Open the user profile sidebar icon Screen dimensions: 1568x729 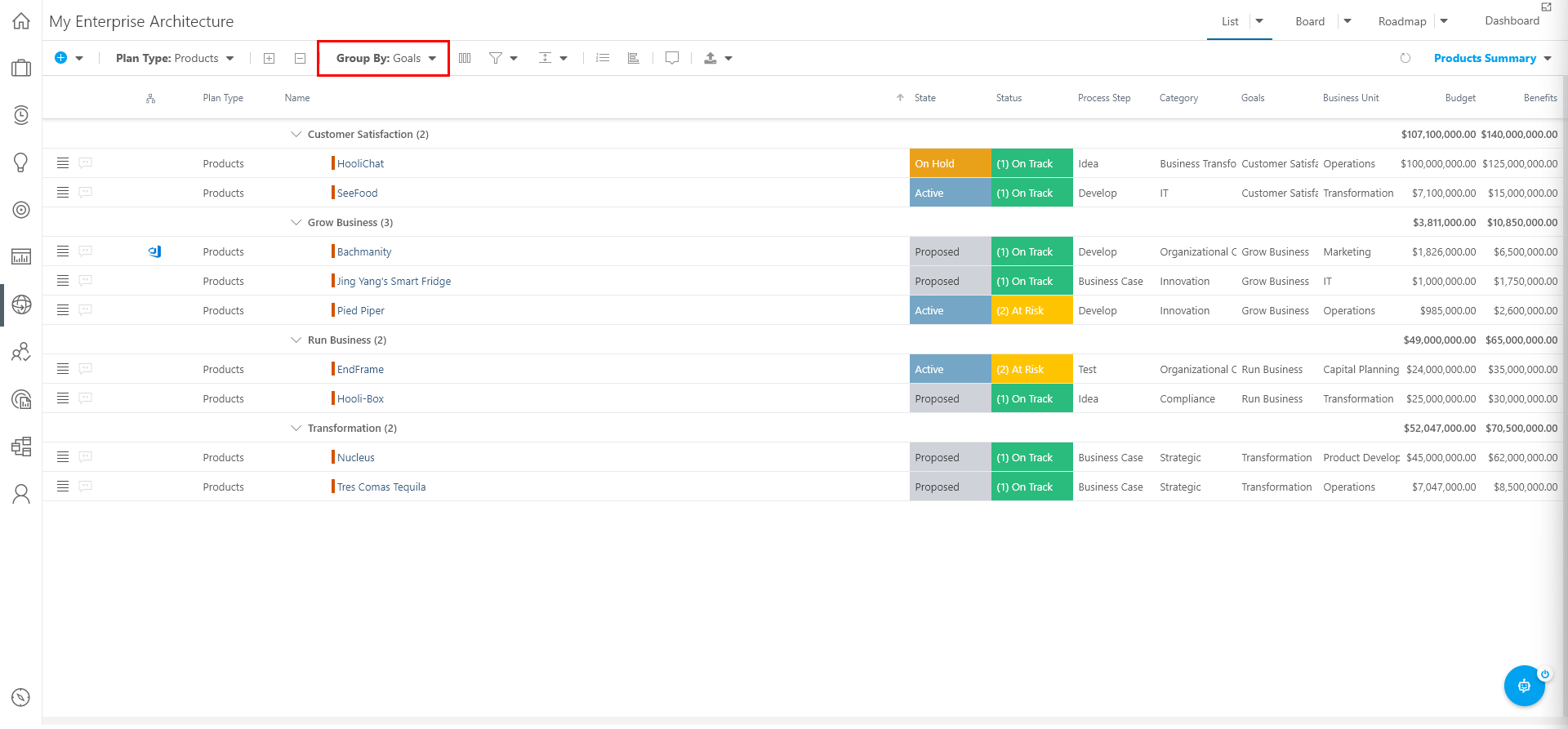tap(21, 494)
